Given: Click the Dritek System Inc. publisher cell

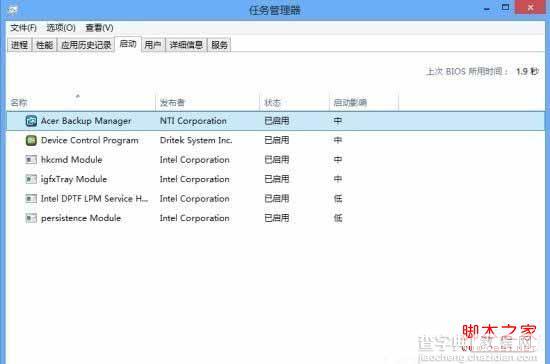Looking at the screenshot, I should click(x=196, y=140).
